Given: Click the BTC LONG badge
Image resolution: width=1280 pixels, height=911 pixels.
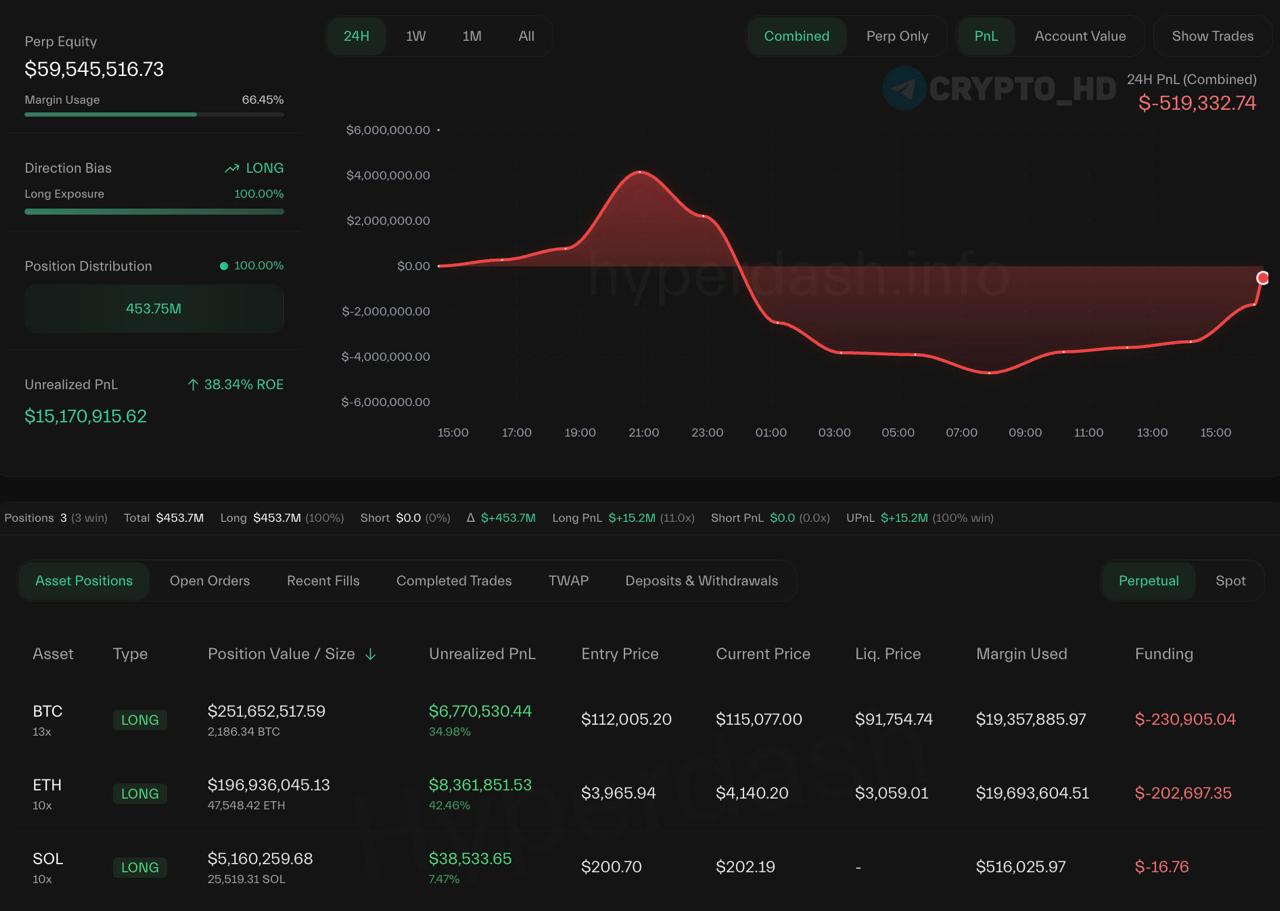Looking at the screenshot, I should coord(139,720).
